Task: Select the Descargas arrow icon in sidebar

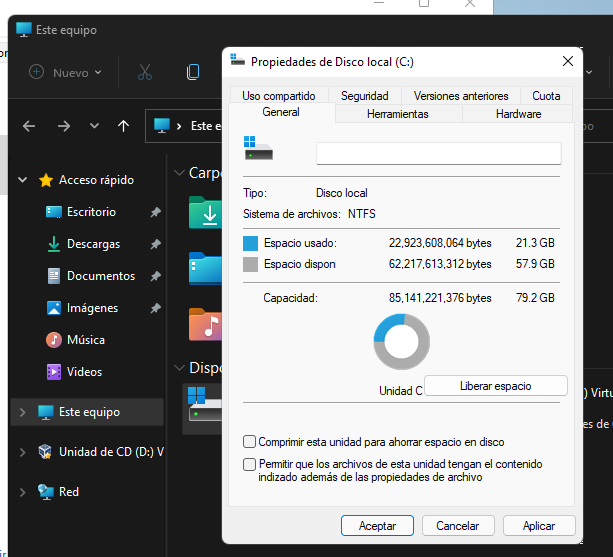Action: (54, 244)
